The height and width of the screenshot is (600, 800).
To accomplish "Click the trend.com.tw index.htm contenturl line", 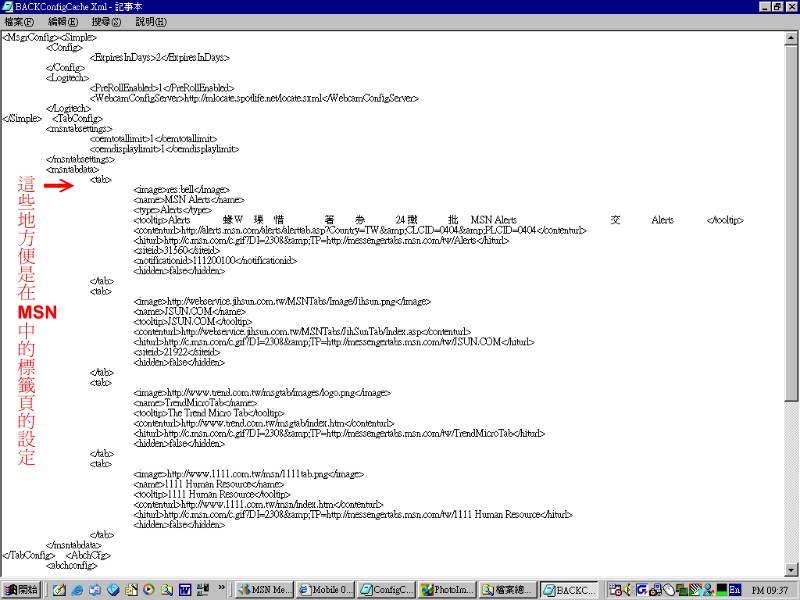I will click(x=264, y=423).
